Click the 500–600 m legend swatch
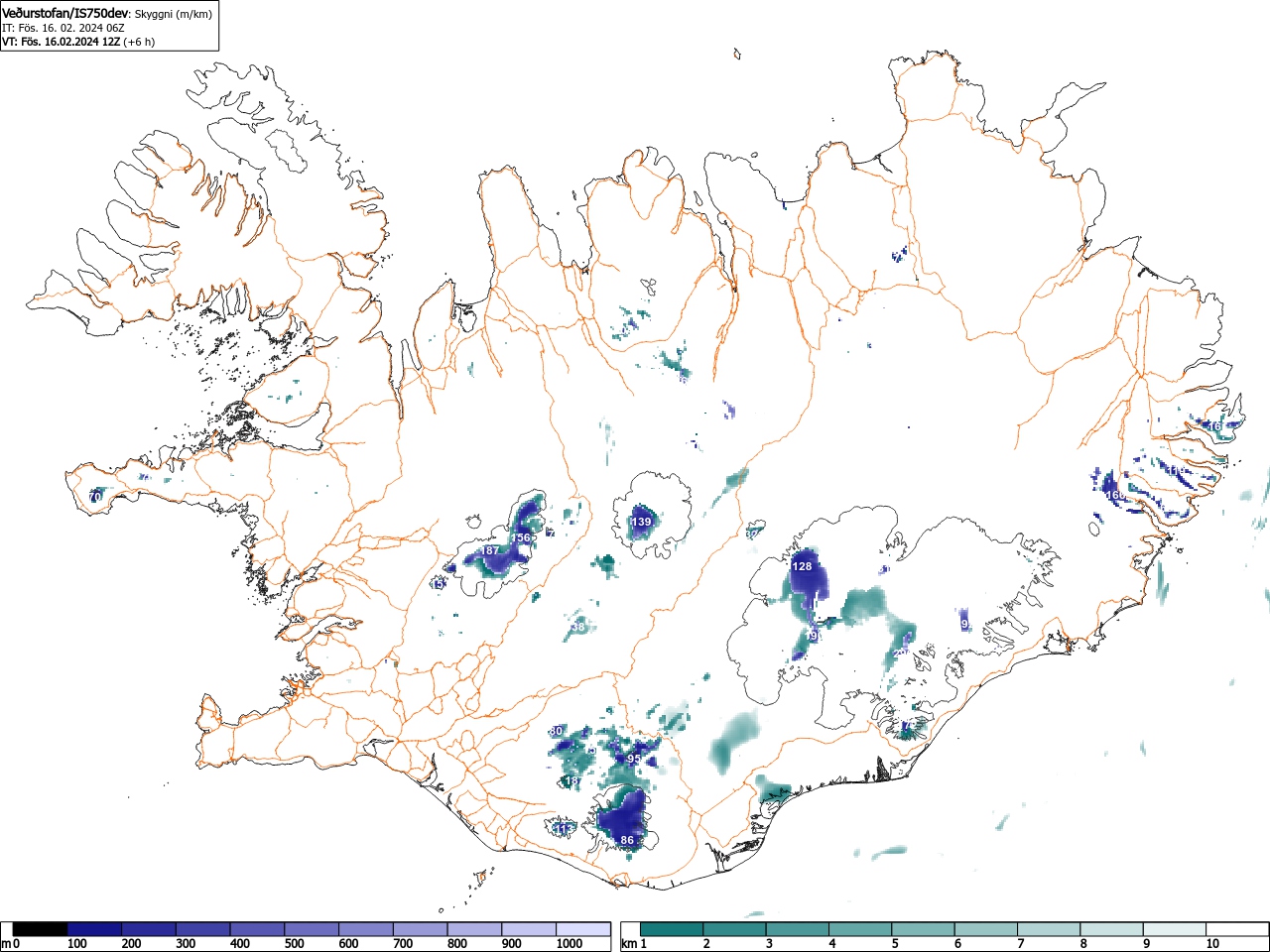Viewport: 1270px width, 952px height. tap(312, 929)
